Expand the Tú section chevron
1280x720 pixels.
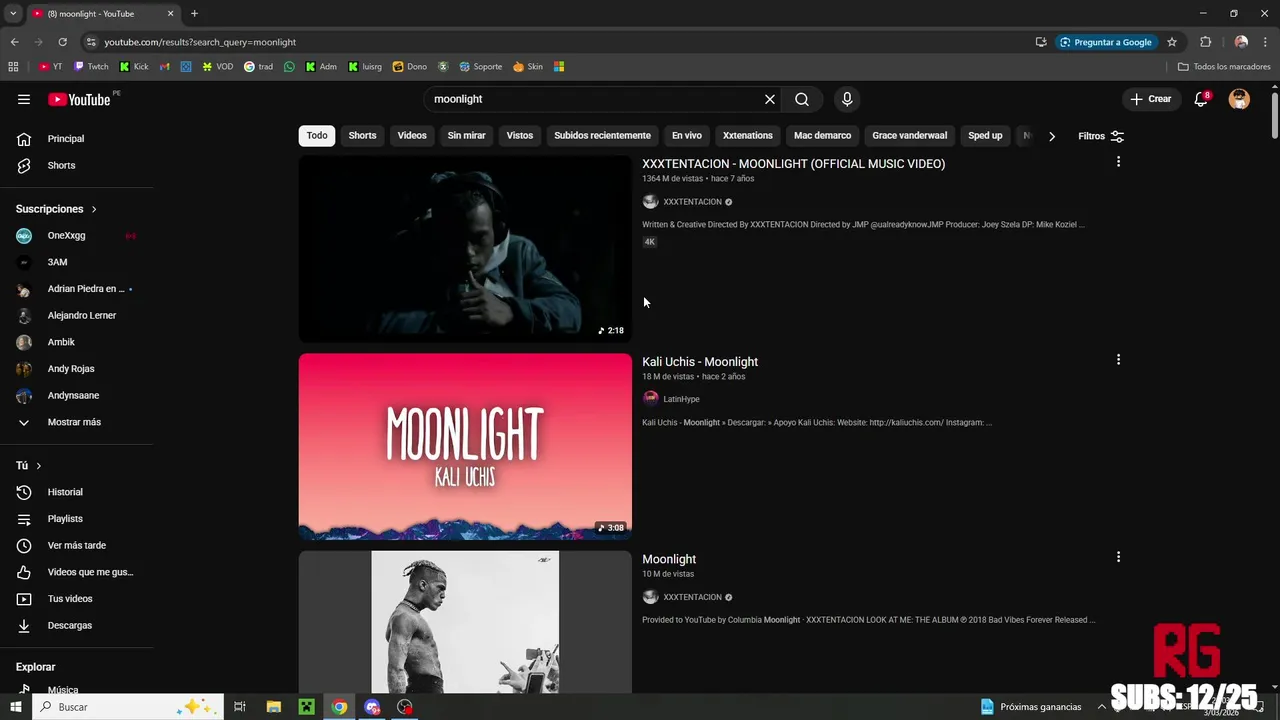[39, 466]
